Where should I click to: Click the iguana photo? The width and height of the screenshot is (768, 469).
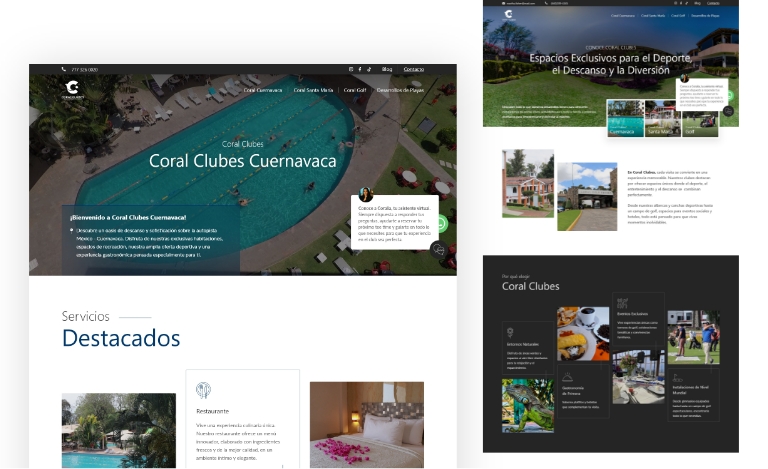click(528, 405)
